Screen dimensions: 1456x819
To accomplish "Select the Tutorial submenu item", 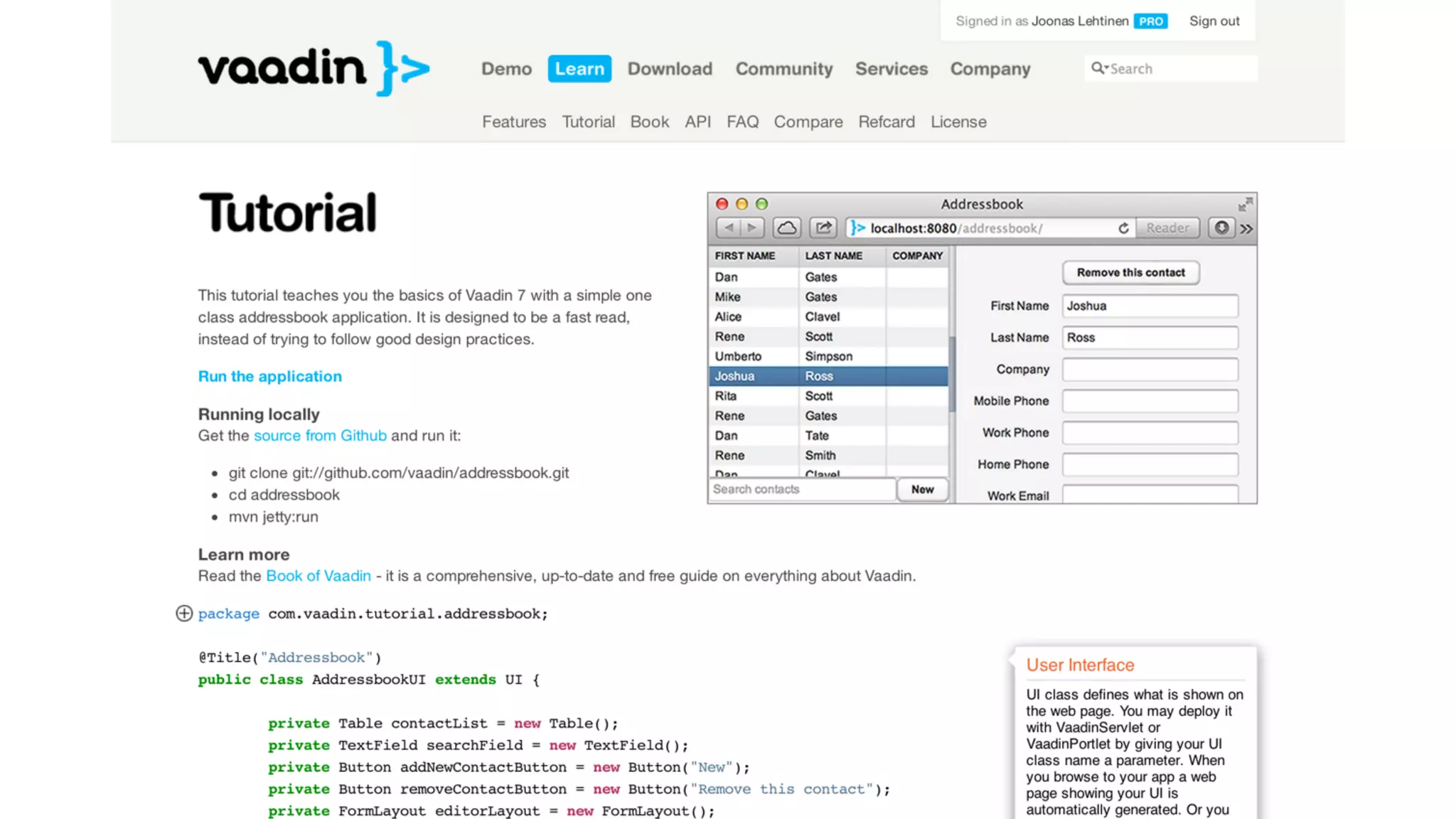I will (588, 122).
